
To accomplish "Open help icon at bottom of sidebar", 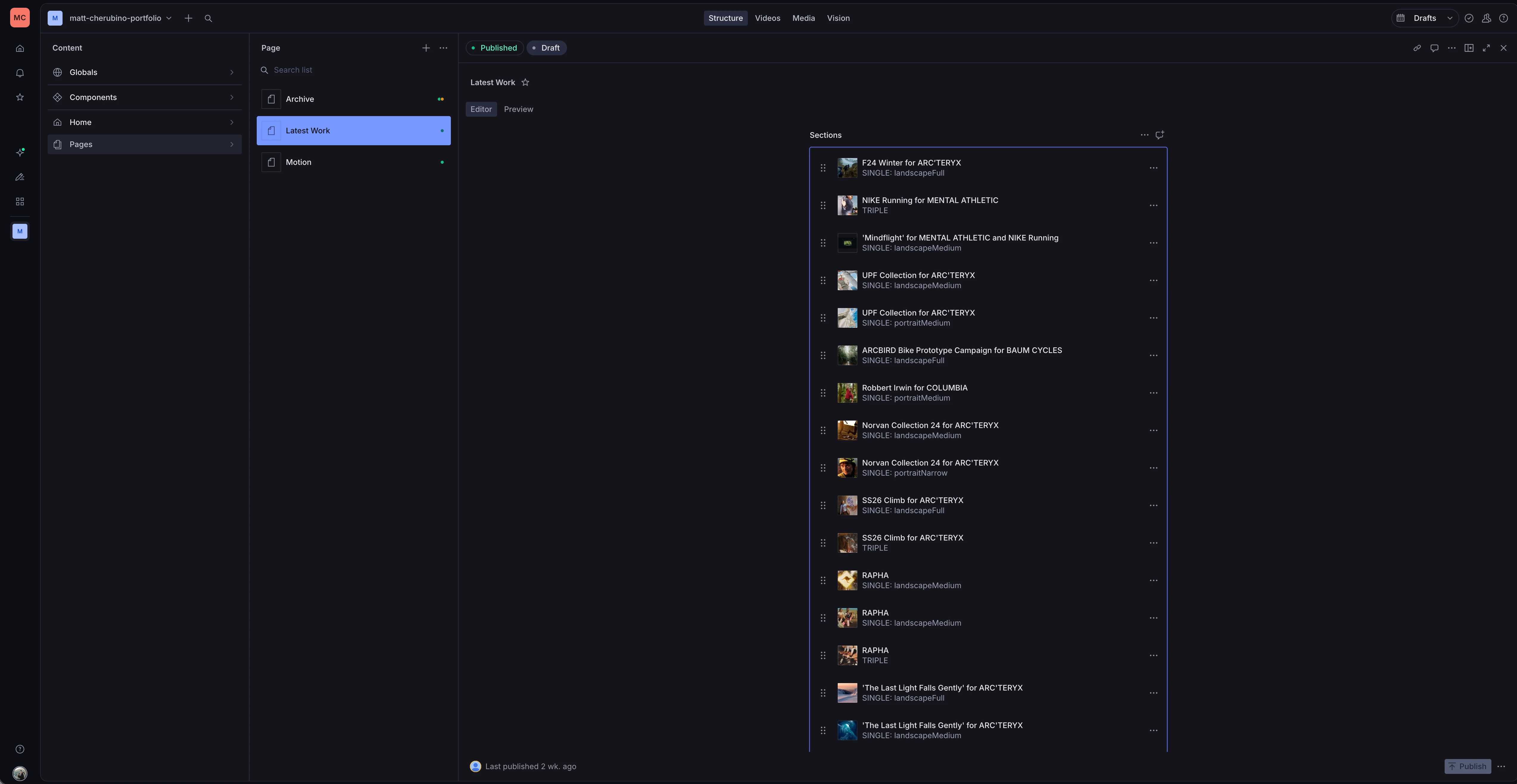I will (19, 749).
